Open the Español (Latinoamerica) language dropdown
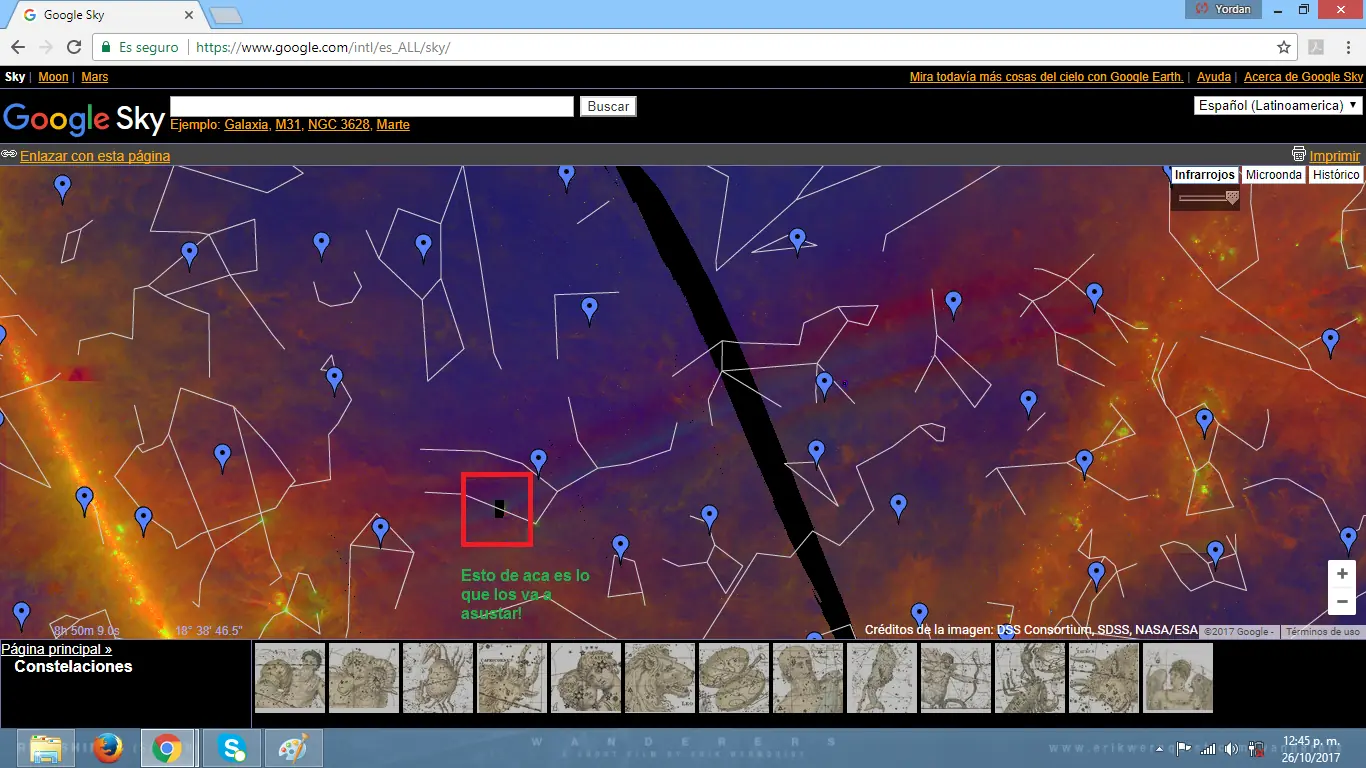Image resolution: width=1366 pixels, height=768 pixels. point(1279,105)
